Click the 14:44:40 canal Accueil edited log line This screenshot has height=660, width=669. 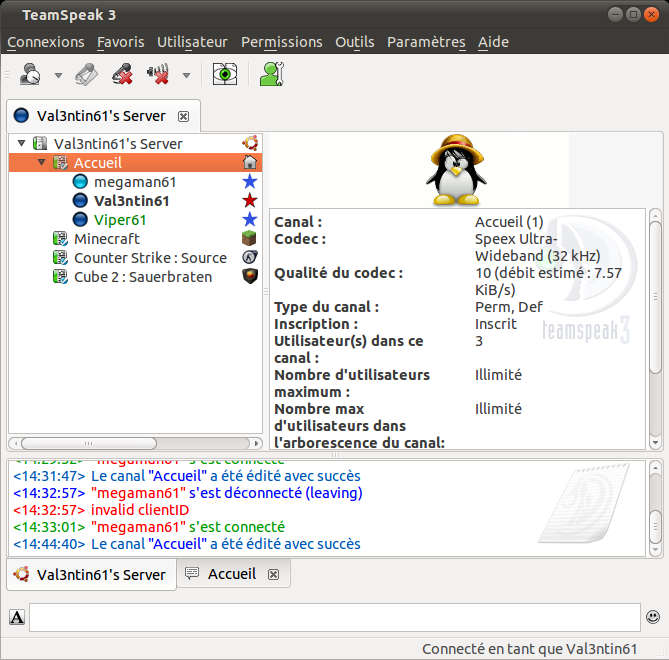[x=187, y=544]
